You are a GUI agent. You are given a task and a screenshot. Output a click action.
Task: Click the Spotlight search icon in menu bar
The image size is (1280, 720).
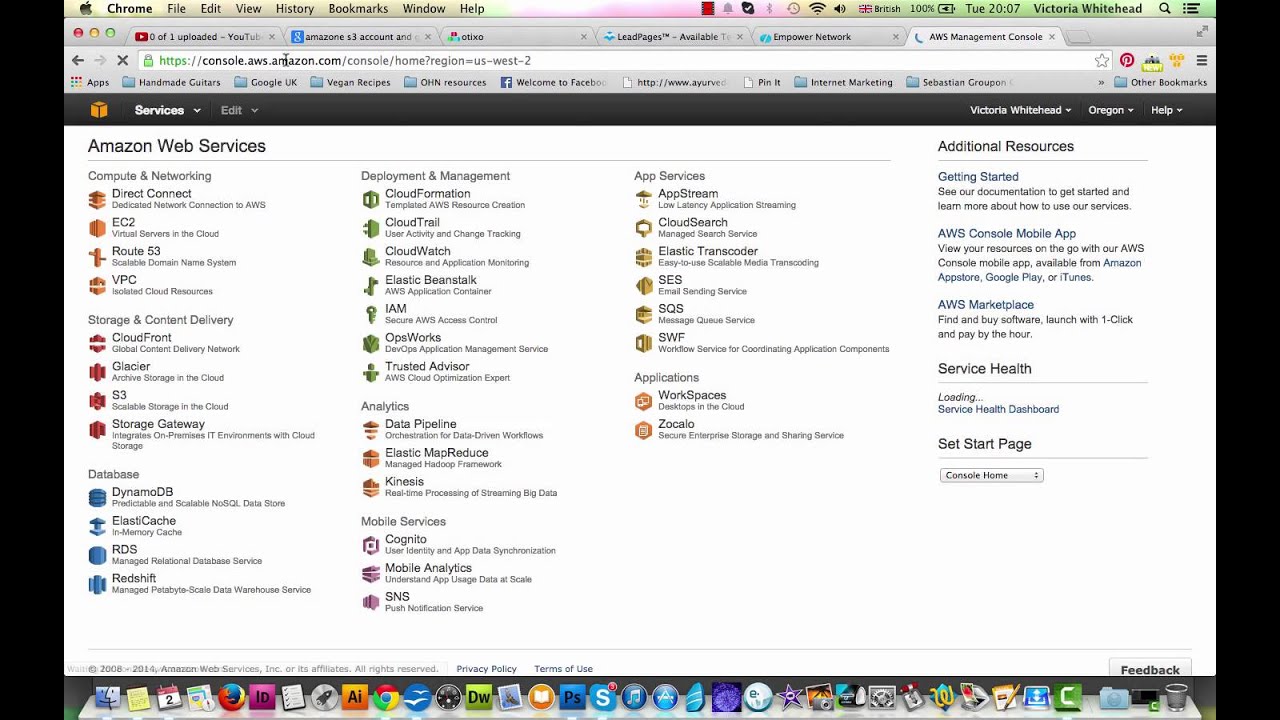click(x=1165, y=9)
